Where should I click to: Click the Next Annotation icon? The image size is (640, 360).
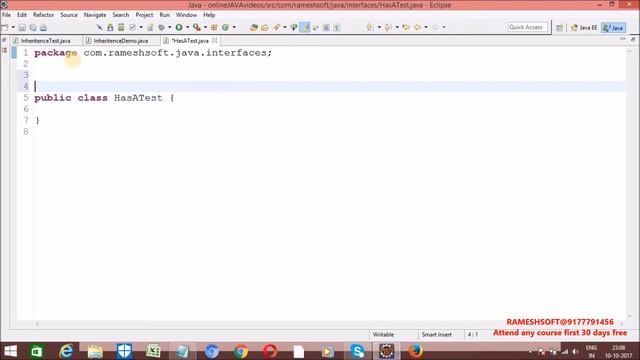point(370,27)
